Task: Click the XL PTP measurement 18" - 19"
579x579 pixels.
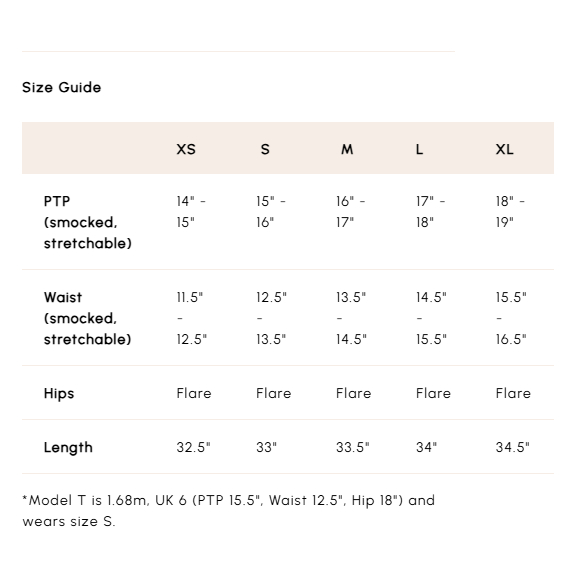Action: click(x=510, y=212)
